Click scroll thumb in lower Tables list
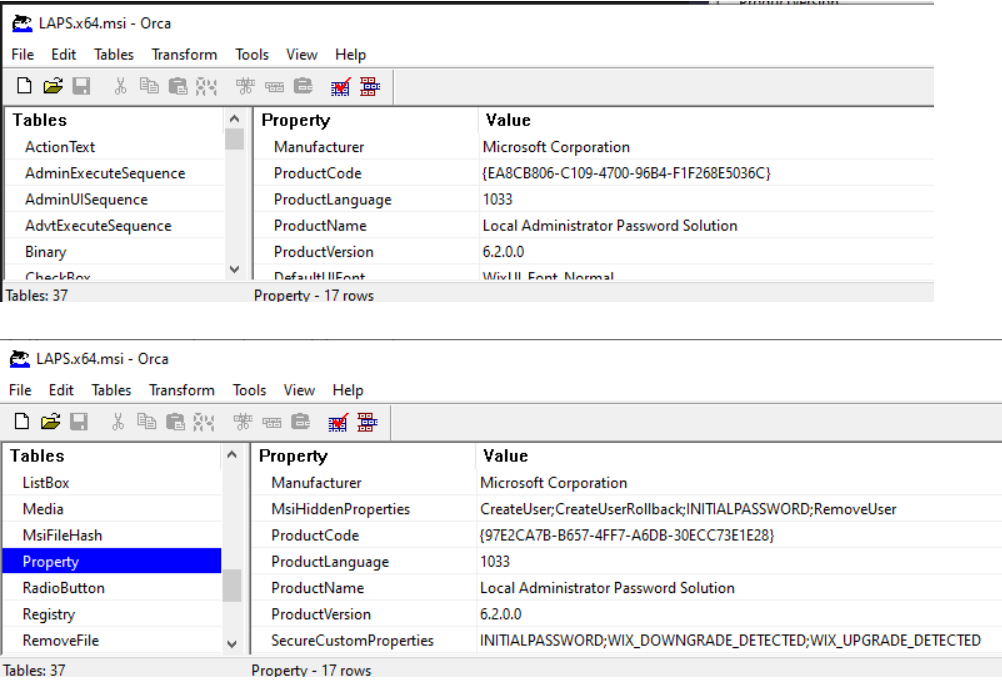Screen dimensions: 1002x686 (x=232, y=586)
